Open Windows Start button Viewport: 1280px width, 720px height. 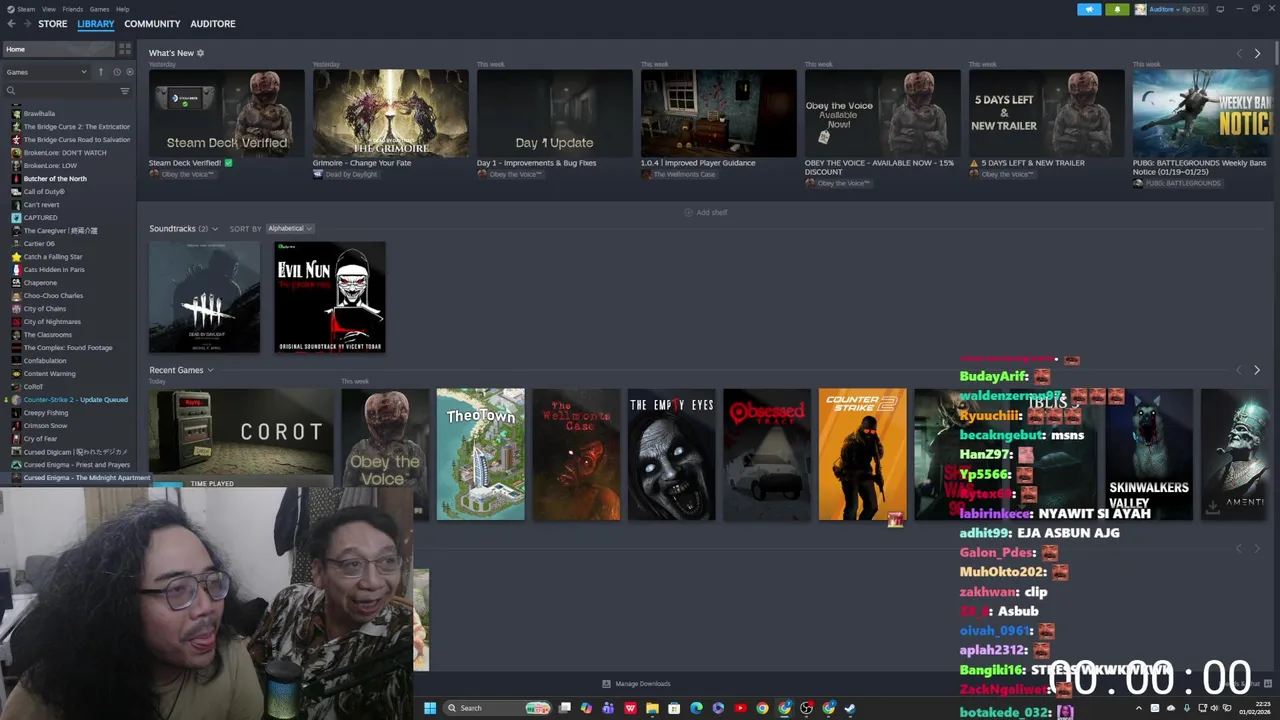coord(430,708)
